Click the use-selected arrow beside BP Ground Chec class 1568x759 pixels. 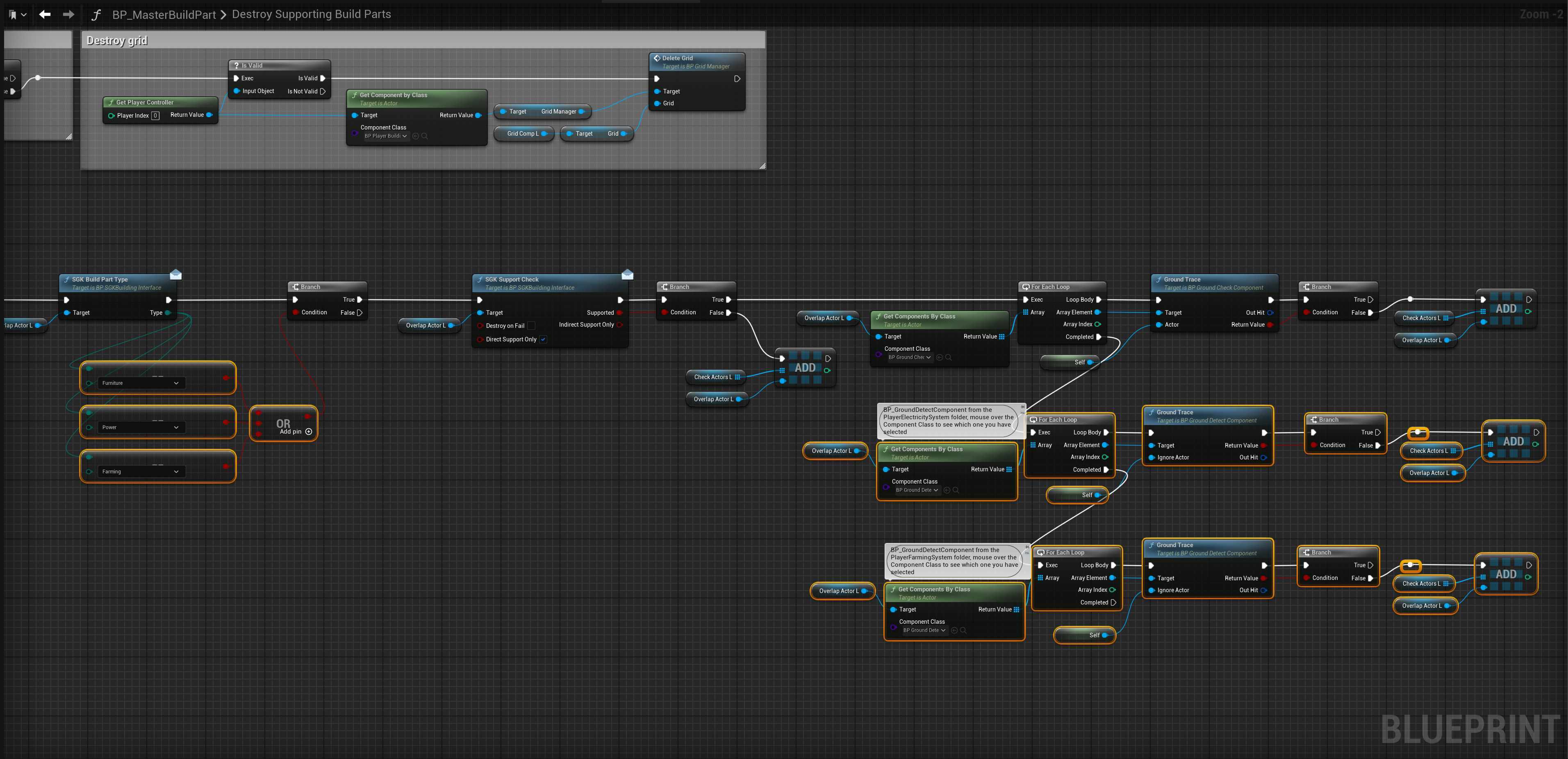(939, 357)
